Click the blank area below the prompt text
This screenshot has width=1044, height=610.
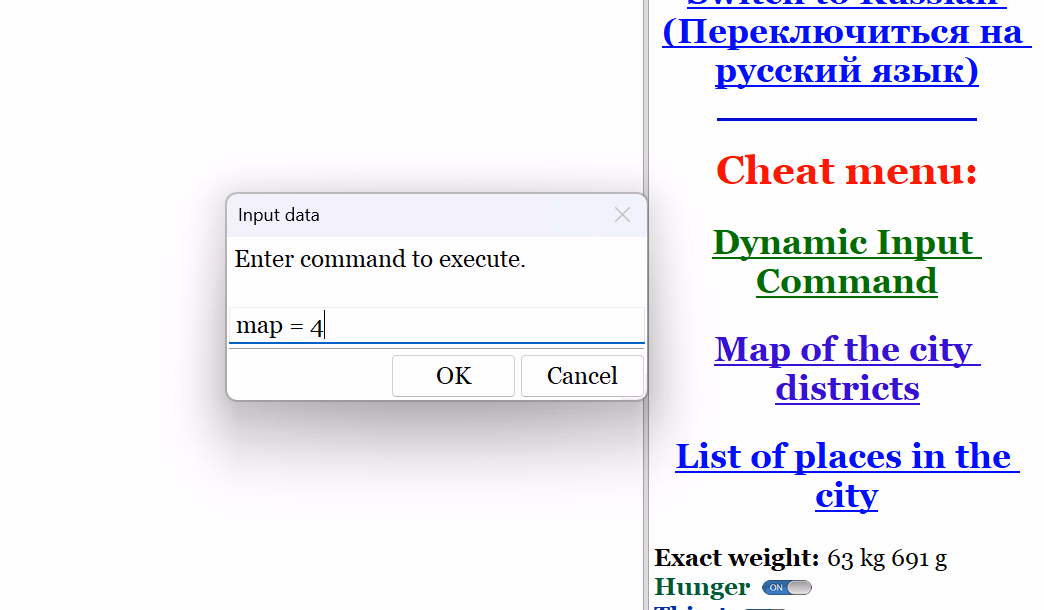pos(436,290)
